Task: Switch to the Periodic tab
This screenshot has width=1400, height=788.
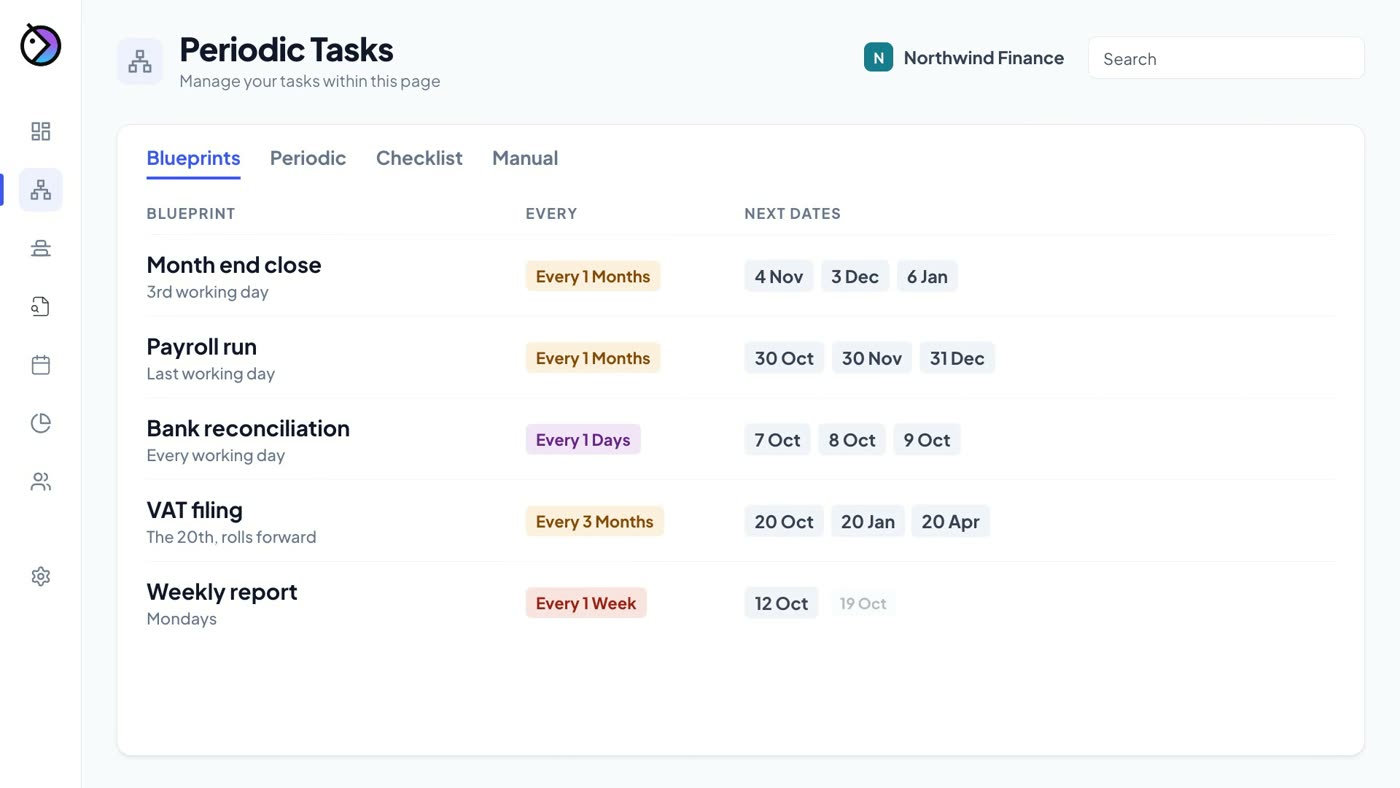Action: click(308, 158)
